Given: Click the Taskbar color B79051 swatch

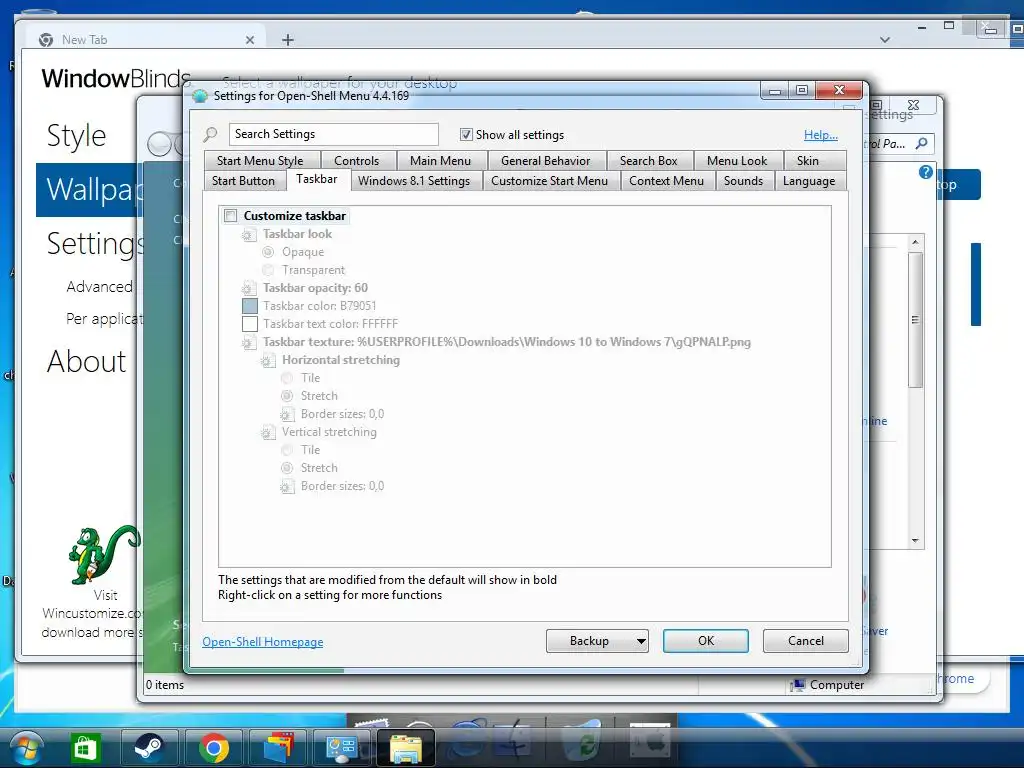Looking at the screenshot, I should click(x=249, y=306).
